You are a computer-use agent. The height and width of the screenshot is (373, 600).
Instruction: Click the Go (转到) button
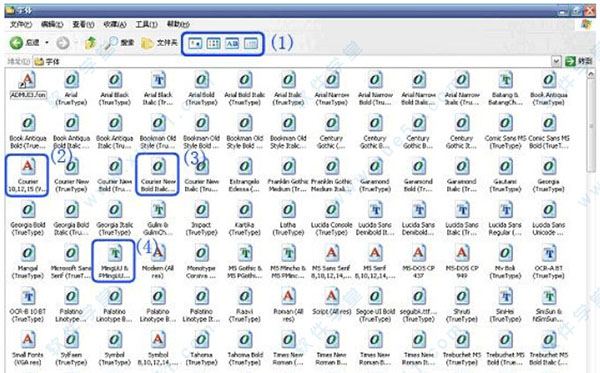(579, 61)
